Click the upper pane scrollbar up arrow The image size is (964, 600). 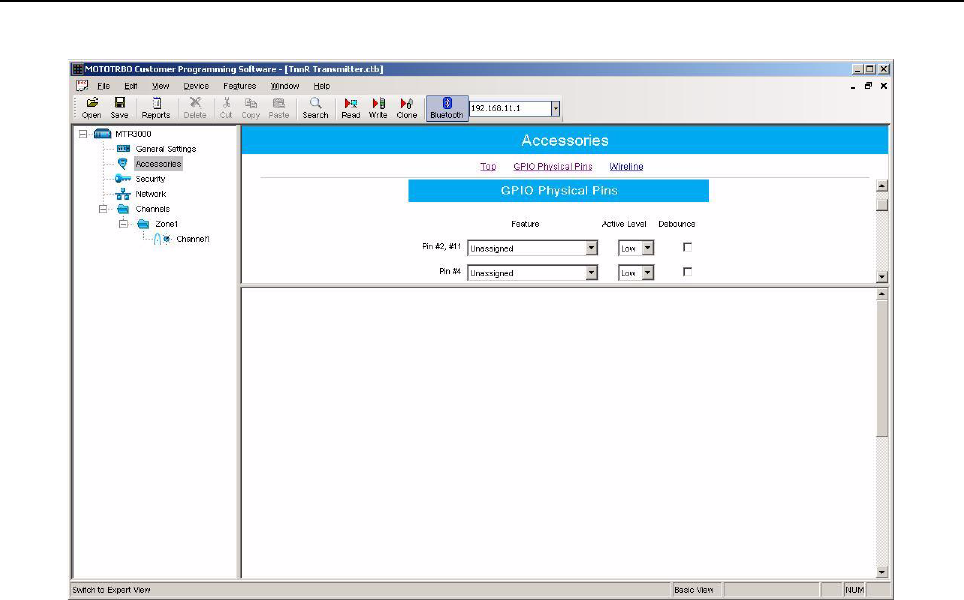coord(882,186)
